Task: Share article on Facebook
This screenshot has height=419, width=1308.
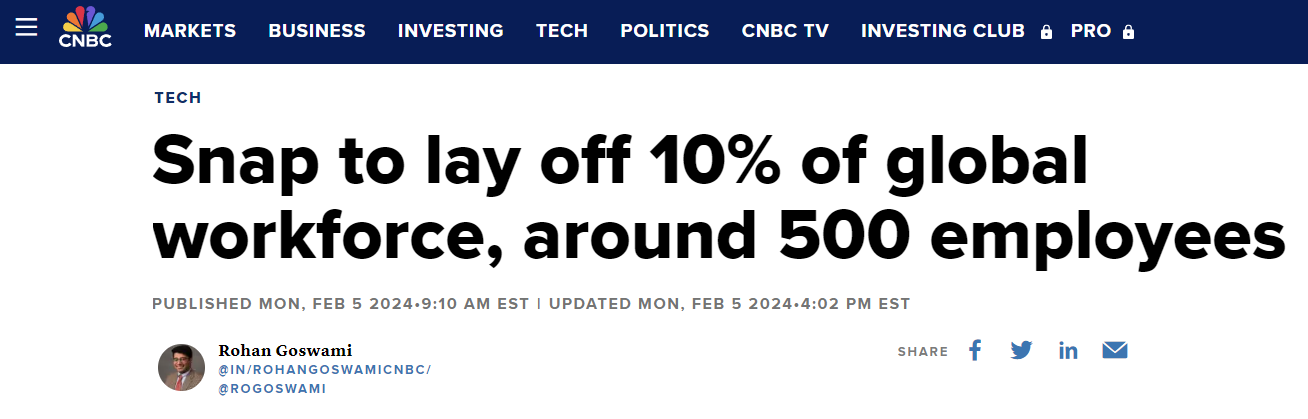Action: coord(975,350)
